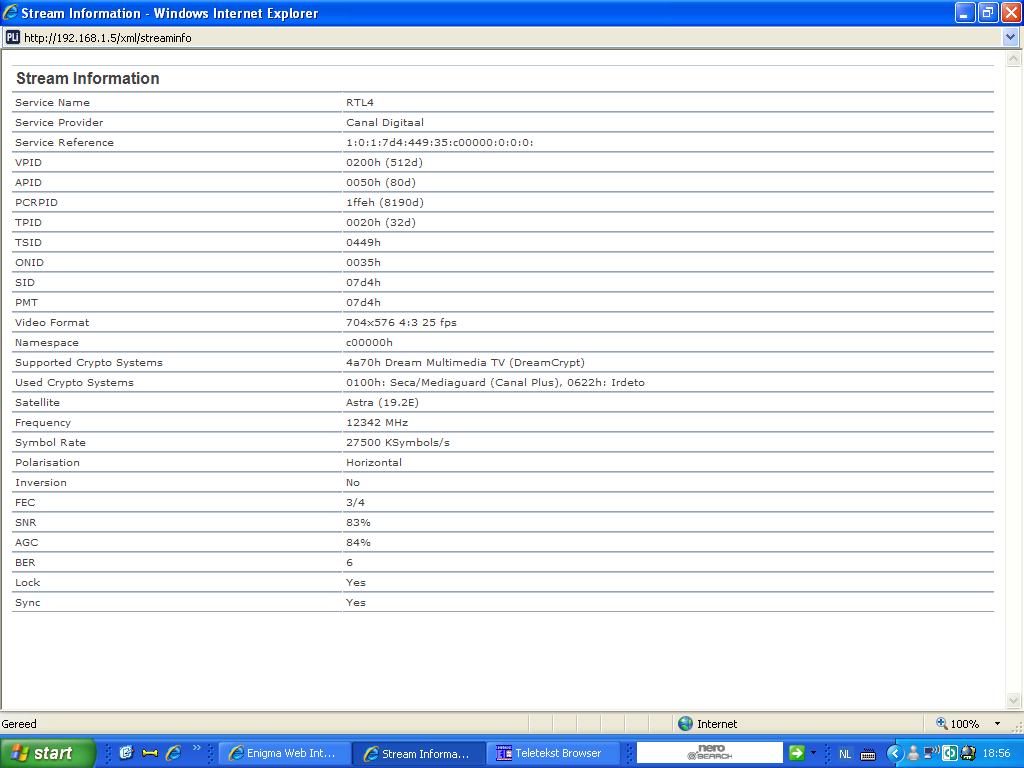
Task: Click the provider value Canal Digitaal
Action: click(x=385, y=123)
